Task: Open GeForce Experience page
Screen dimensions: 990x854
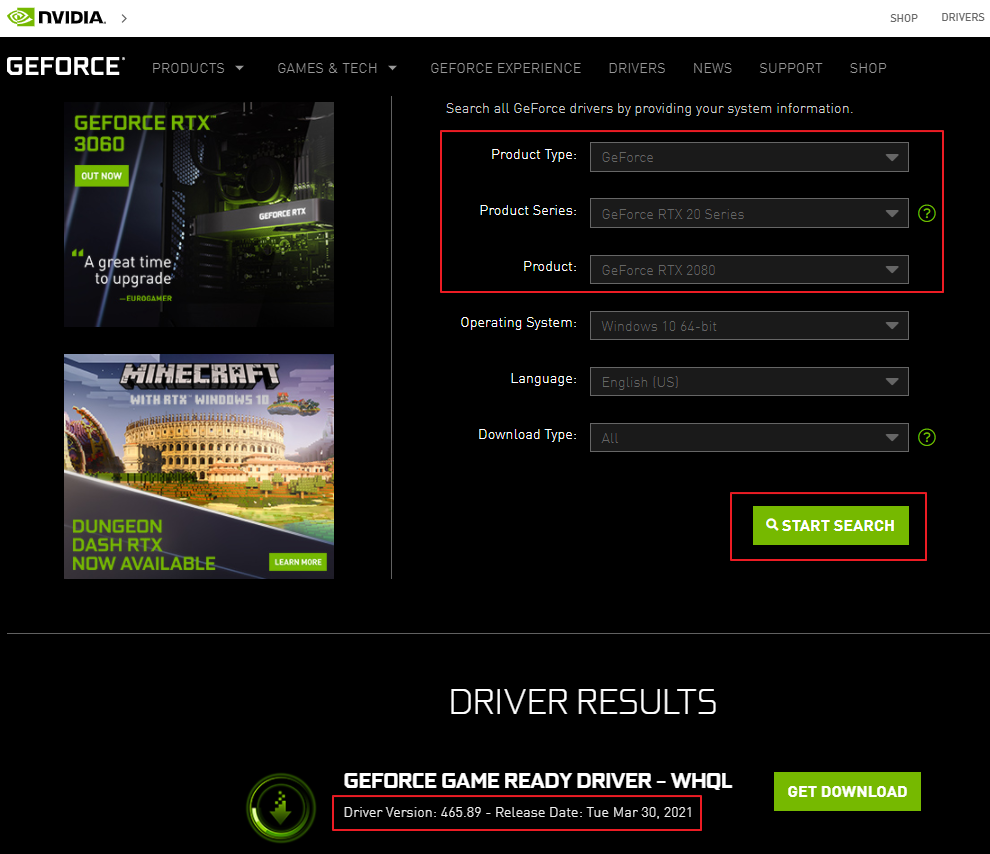Action: tap(506, 68)
